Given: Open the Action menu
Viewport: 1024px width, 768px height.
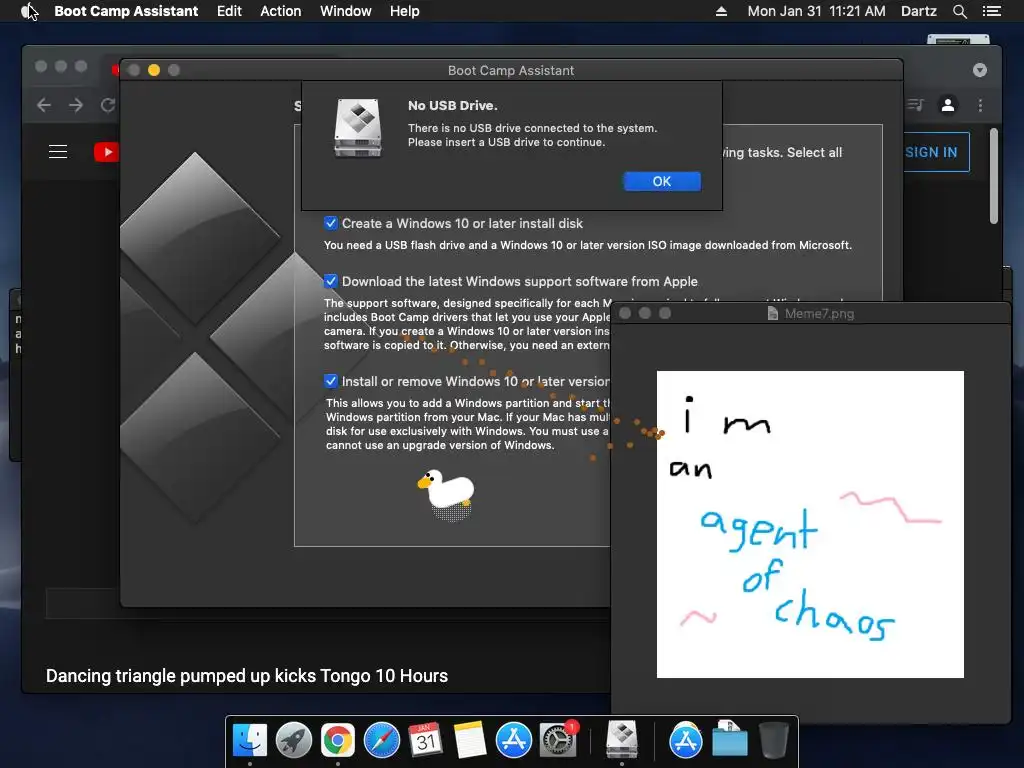Looking at the screenshot, I should point(281,11).
